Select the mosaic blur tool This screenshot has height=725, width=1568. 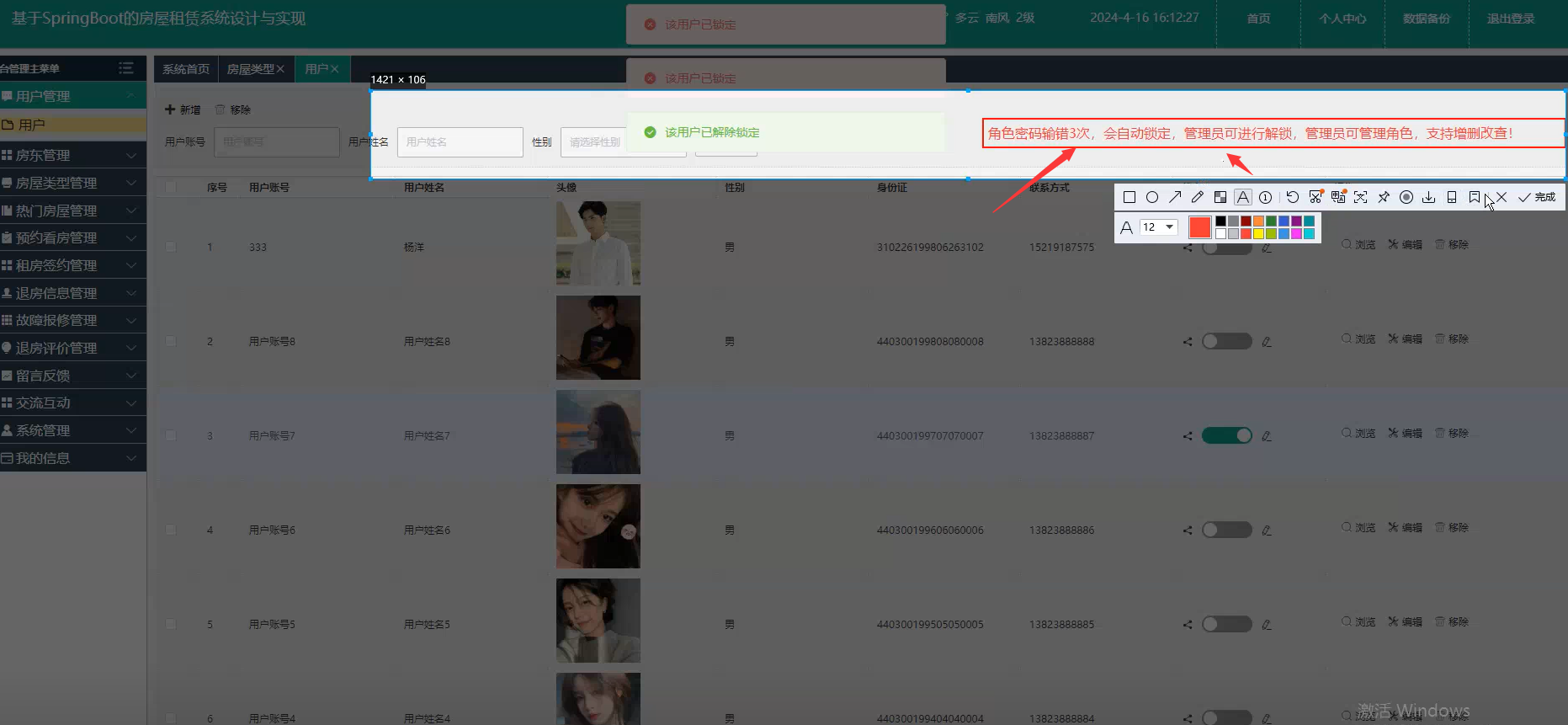click(x=1220, y=197)
